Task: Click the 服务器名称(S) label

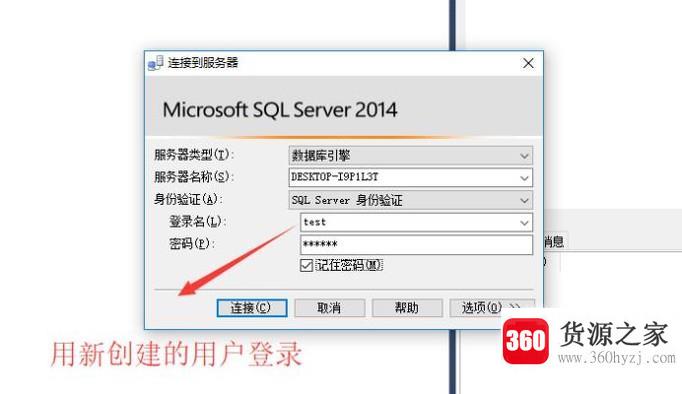Action: pos(194,177)
